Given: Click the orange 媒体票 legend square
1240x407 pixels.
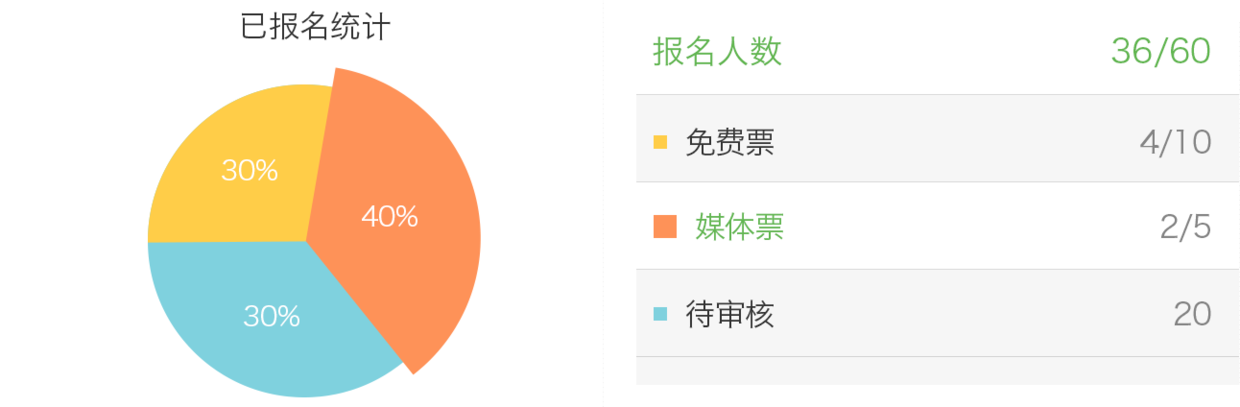Looking at the screenshot, I should [x=664, y=227].
